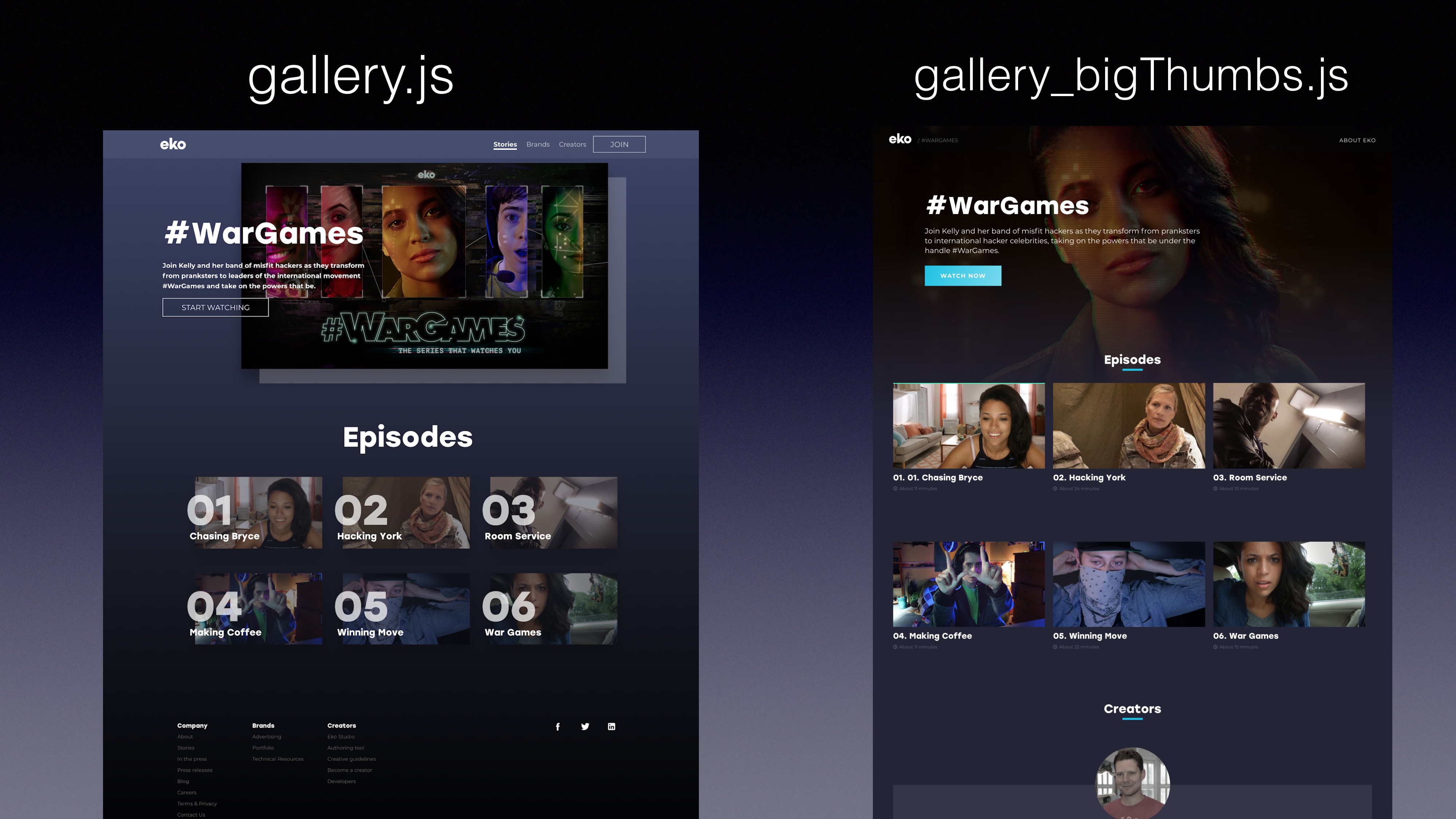Click the creator's circular avatar photo
The width and height of the screenshot is (1456, 819).
(1132, 783)
